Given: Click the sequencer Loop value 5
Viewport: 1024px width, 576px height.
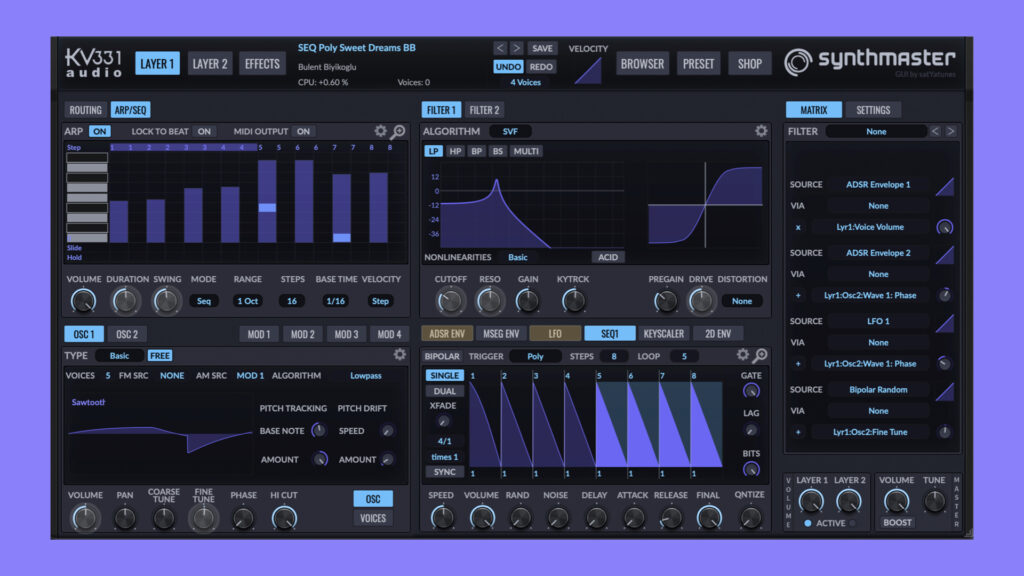Looking at the screenshot, I should [684, 356].
